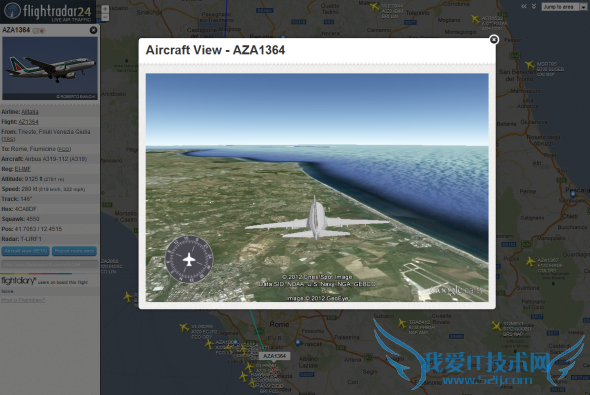Click the Hex: 4CA8DF row

(50, 209)
